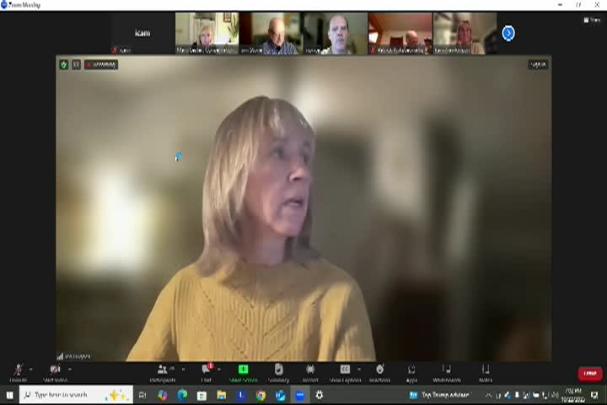
Task: Start the video camera
Action: pos(54,372)
